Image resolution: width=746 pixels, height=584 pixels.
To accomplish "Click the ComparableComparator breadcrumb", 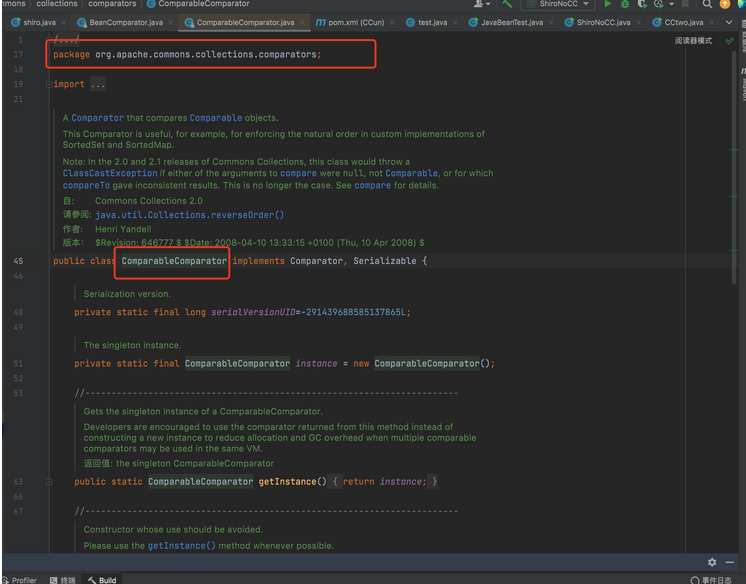I will (198, 4).
